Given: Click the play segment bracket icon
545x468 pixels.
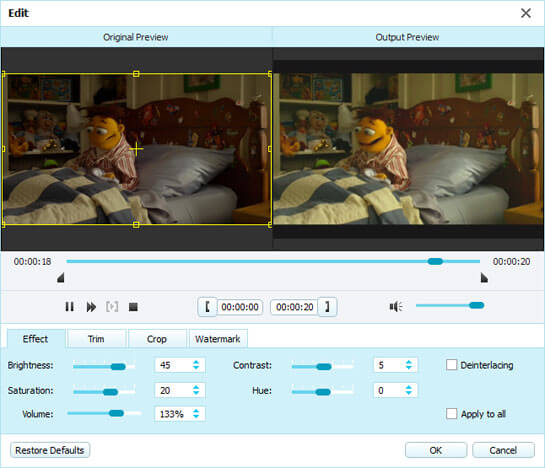Looking at the screenshot, I should [x=112, y=307].
